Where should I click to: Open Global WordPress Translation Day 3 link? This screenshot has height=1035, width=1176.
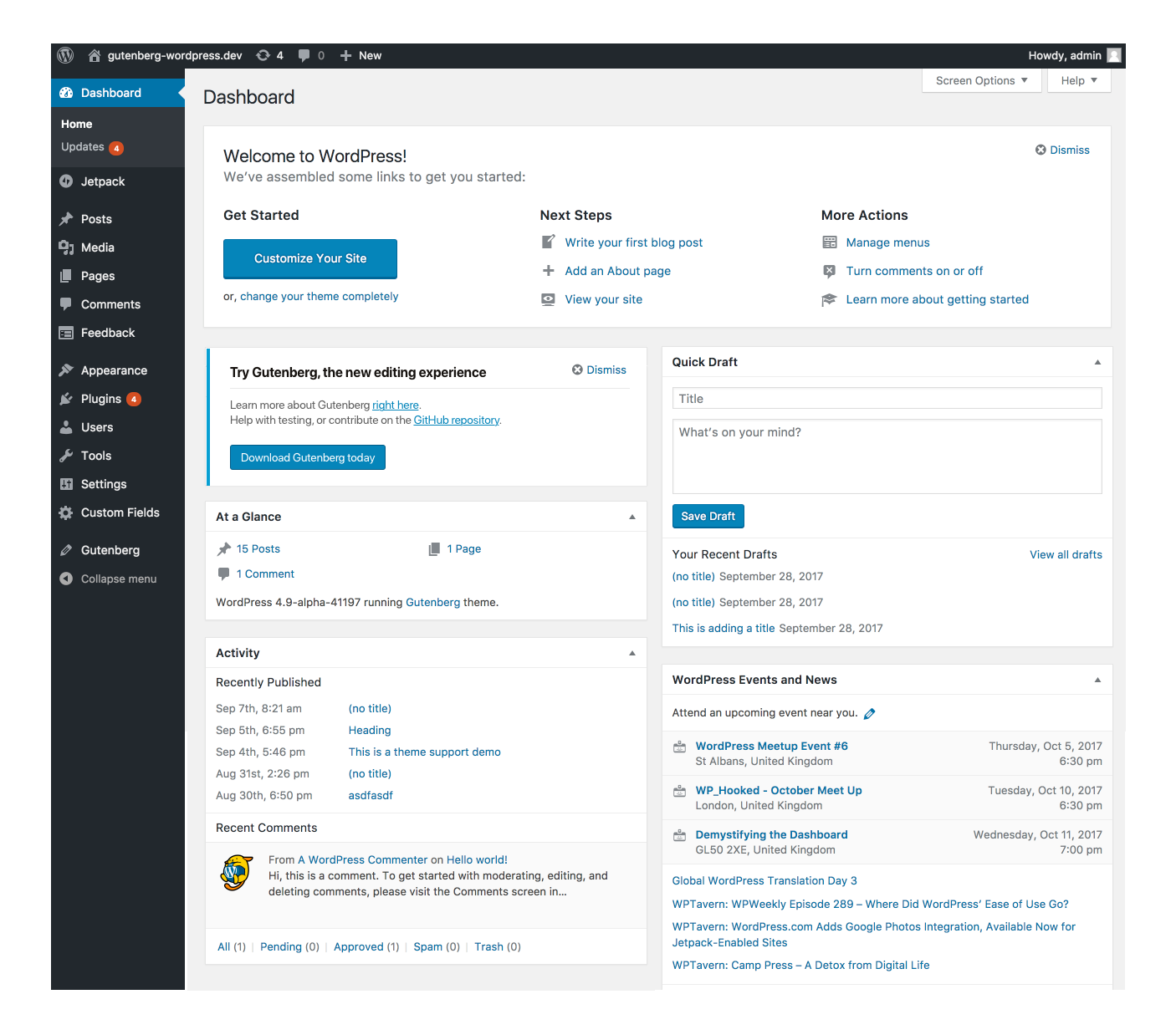pos(764,881)
